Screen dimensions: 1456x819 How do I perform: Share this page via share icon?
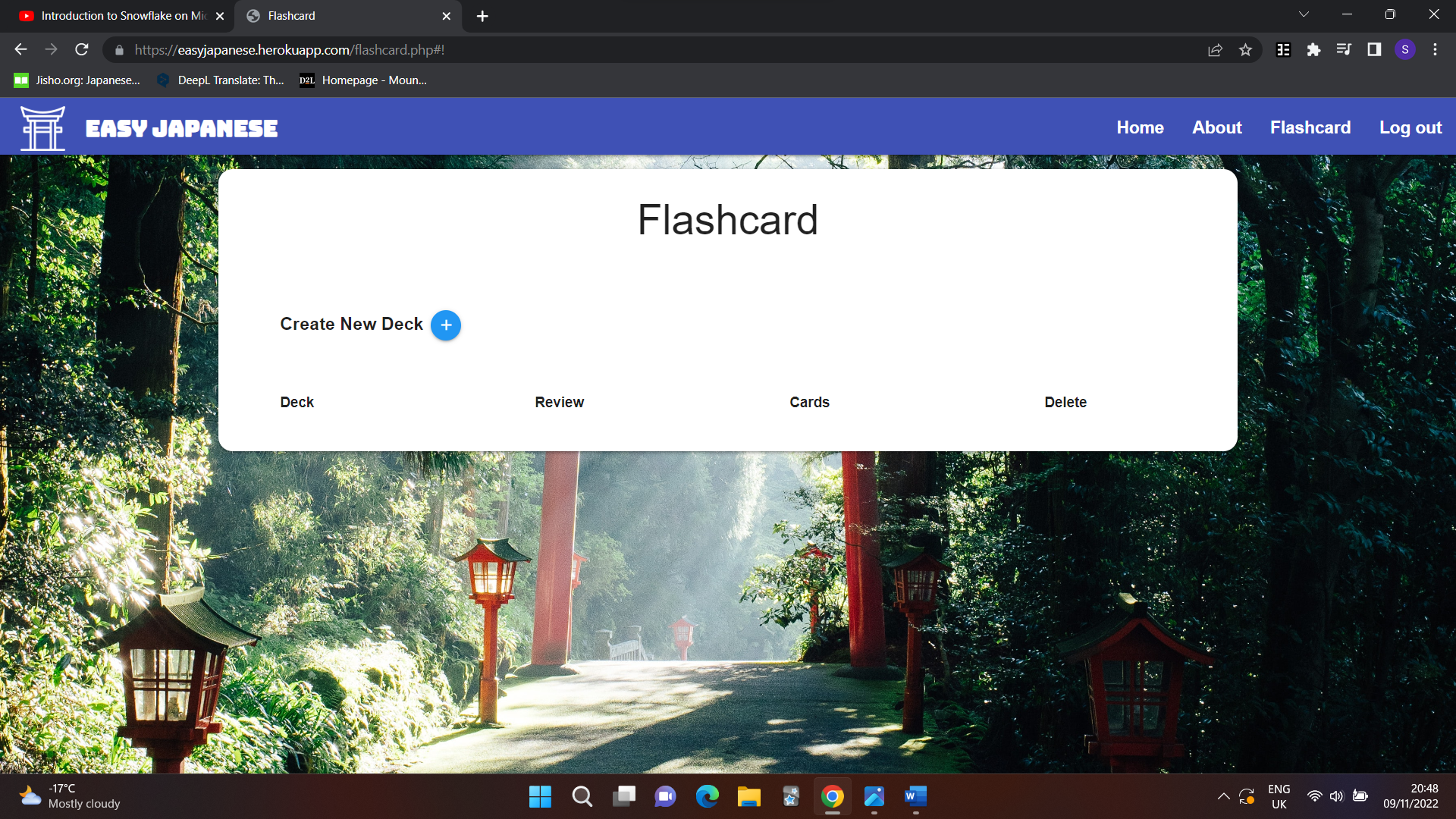pyautogui.click(x=1215, y=50)
